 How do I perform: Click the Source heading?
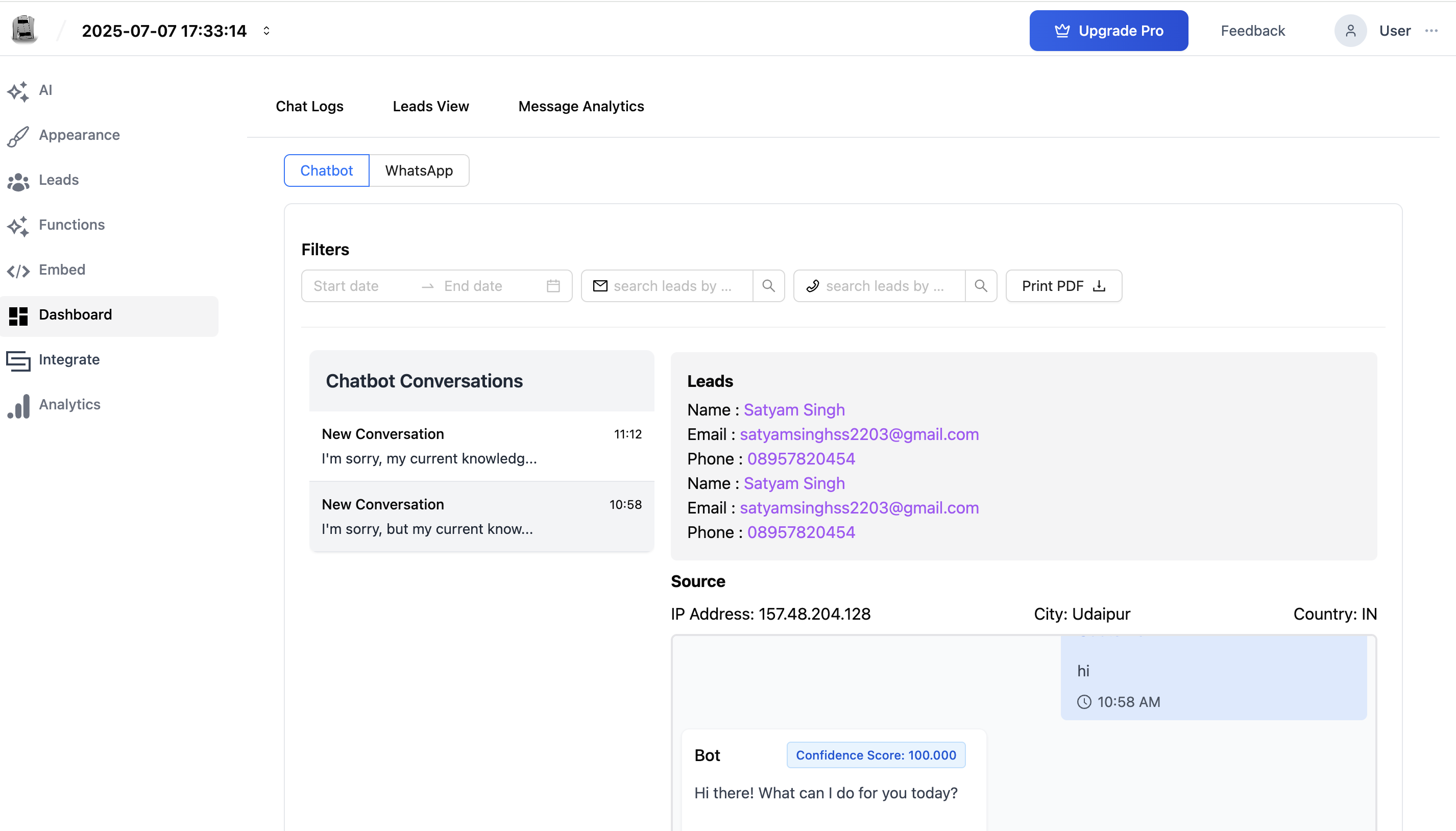point(697,581)
